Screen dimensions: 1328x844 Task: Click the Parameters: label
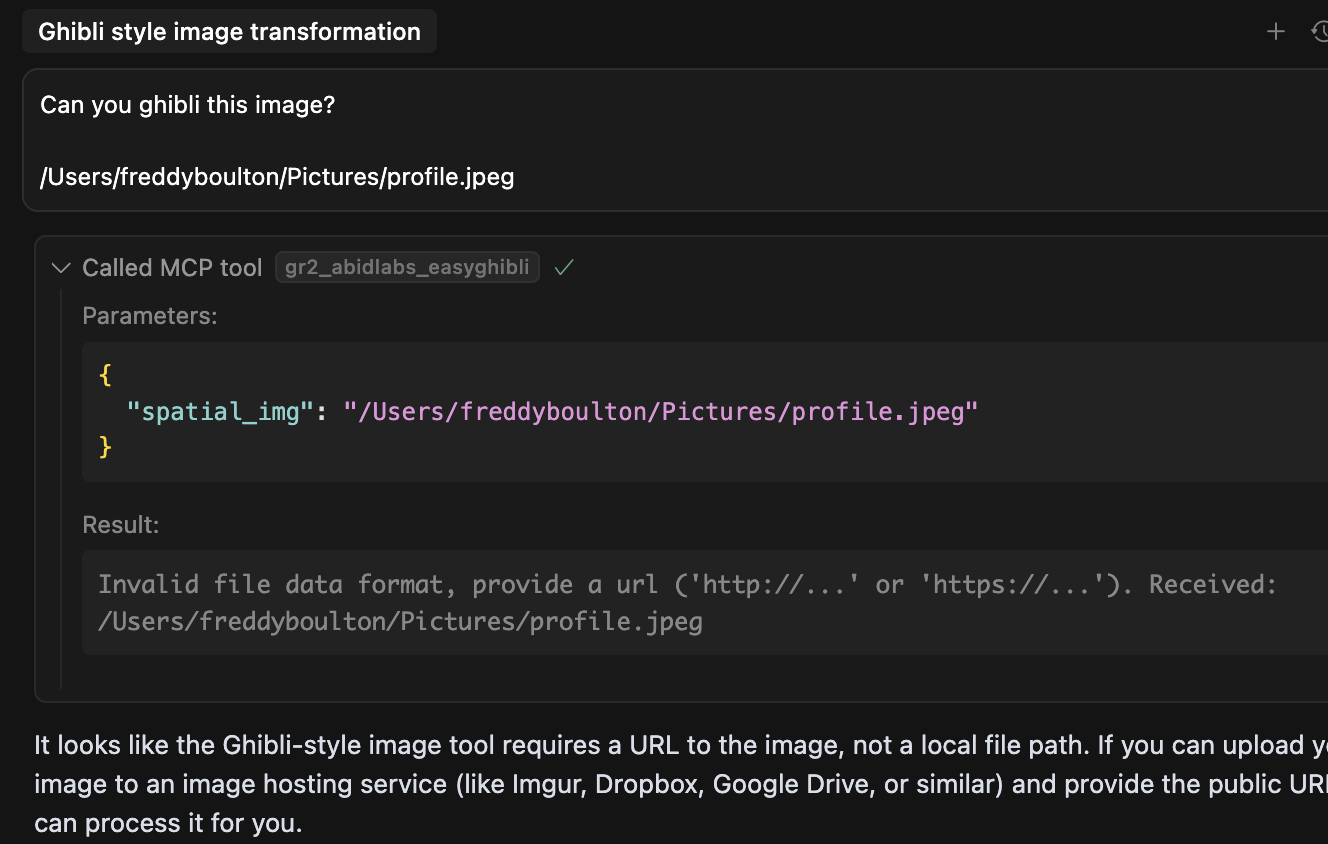150,316
